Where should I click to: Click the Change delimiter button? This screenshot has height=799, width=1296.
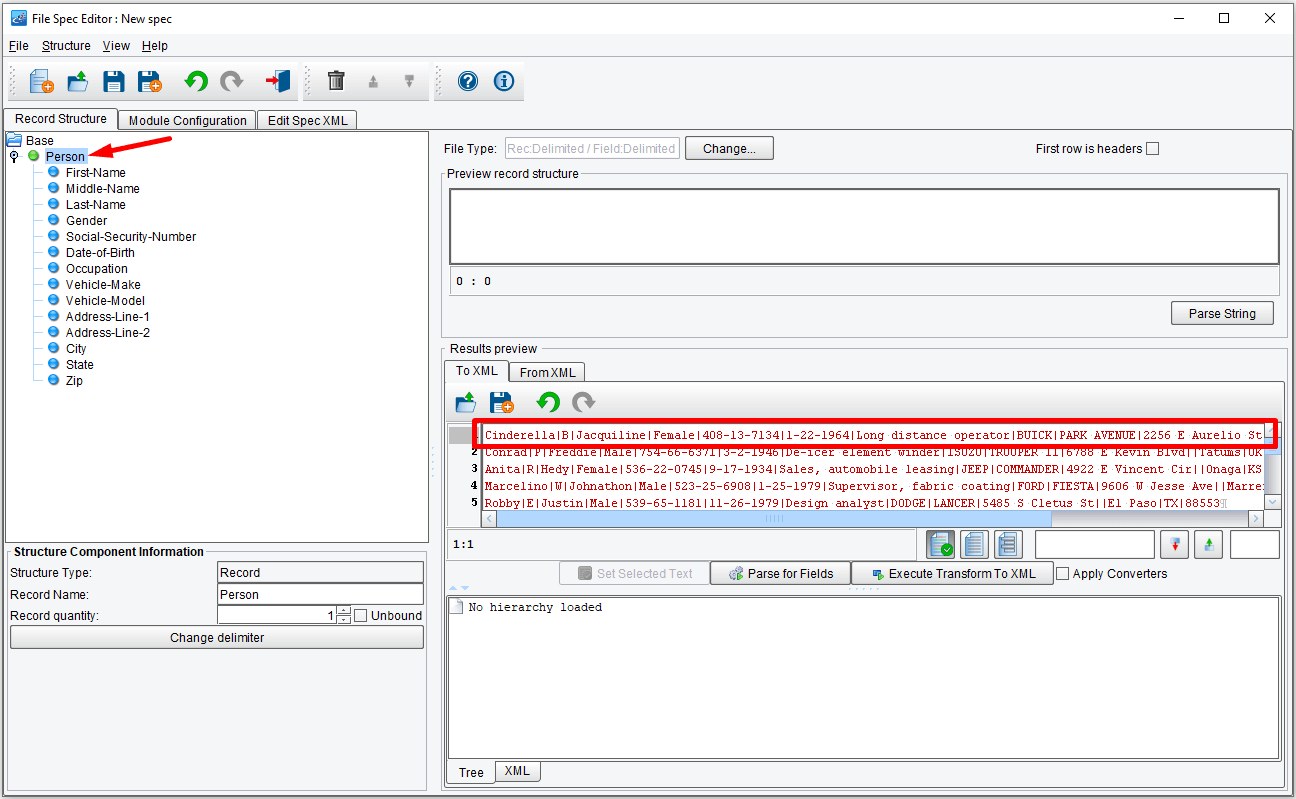click(x=217, y=637)
